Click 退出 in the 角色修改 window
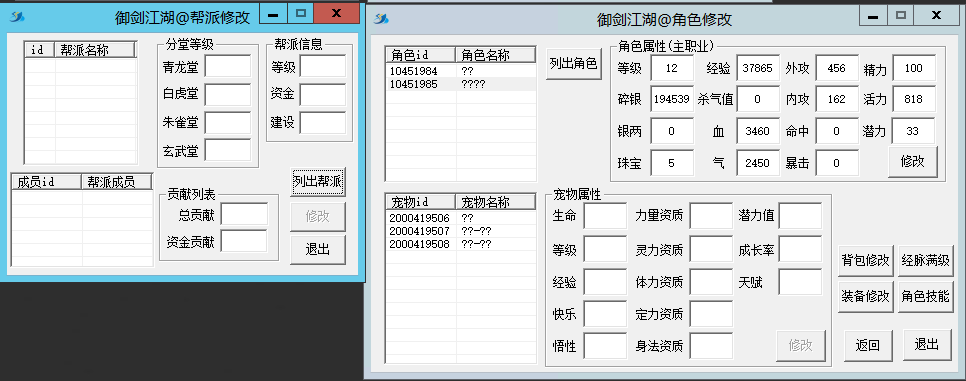The height and width of the screenshot is (381, 966). point(927,345)
